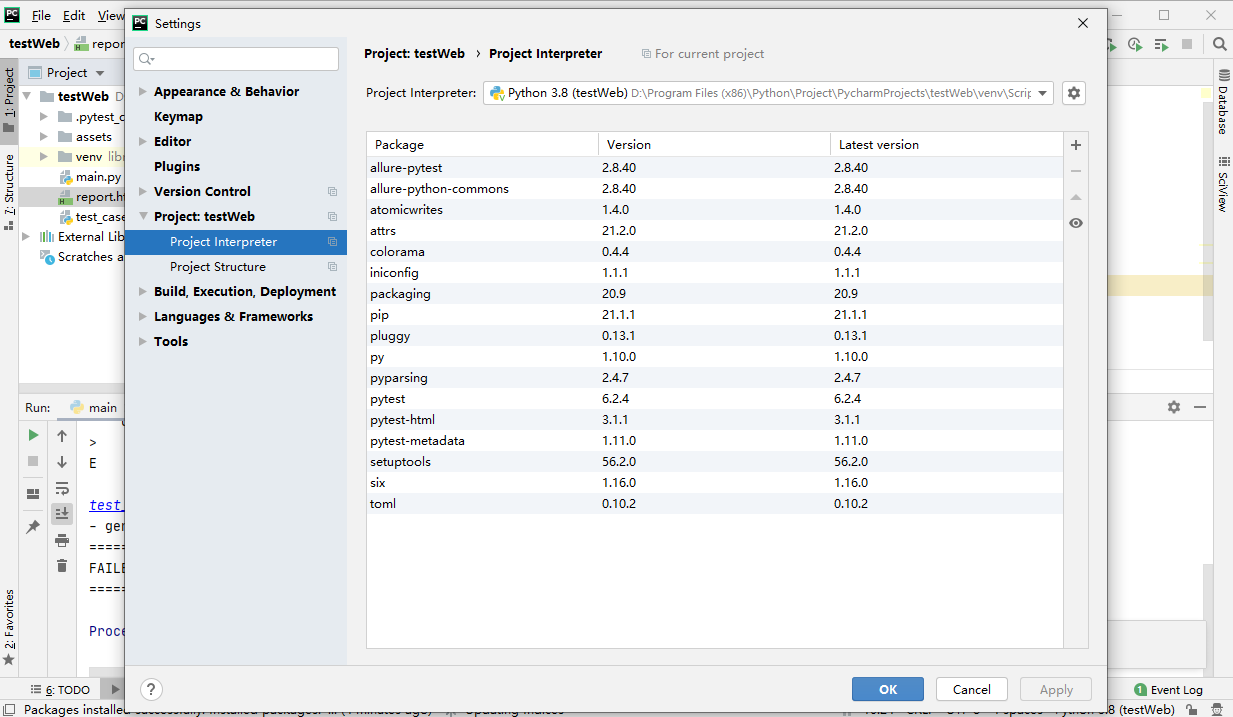
Task: Toggle Scroll to End in Run console
Action: click(62, 513)
